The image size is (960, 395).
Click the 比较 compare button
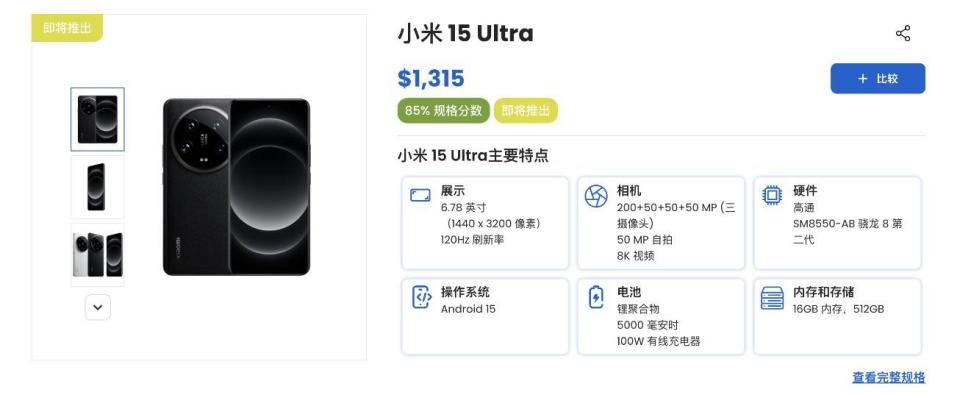pos(878,78)
